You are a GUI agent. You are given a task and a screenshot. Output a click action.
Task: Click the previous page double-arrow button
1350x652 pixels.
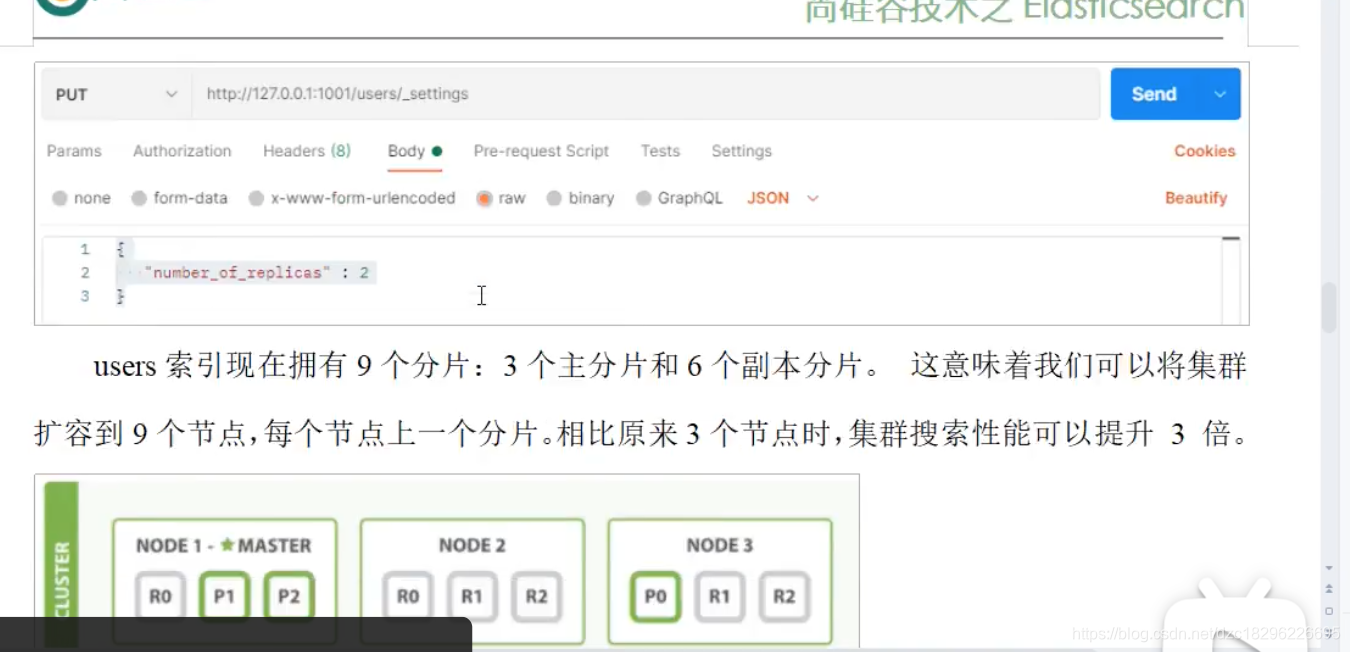click(x=1329, y=588)
